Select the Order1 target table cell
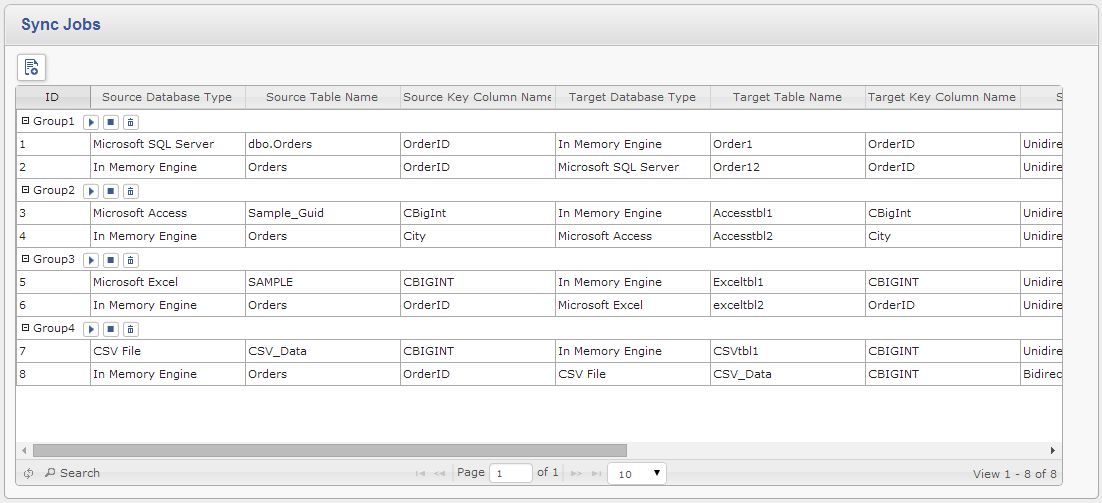Image resolution: width=1102 pixels, height=503 pixels. click(788, 144)
